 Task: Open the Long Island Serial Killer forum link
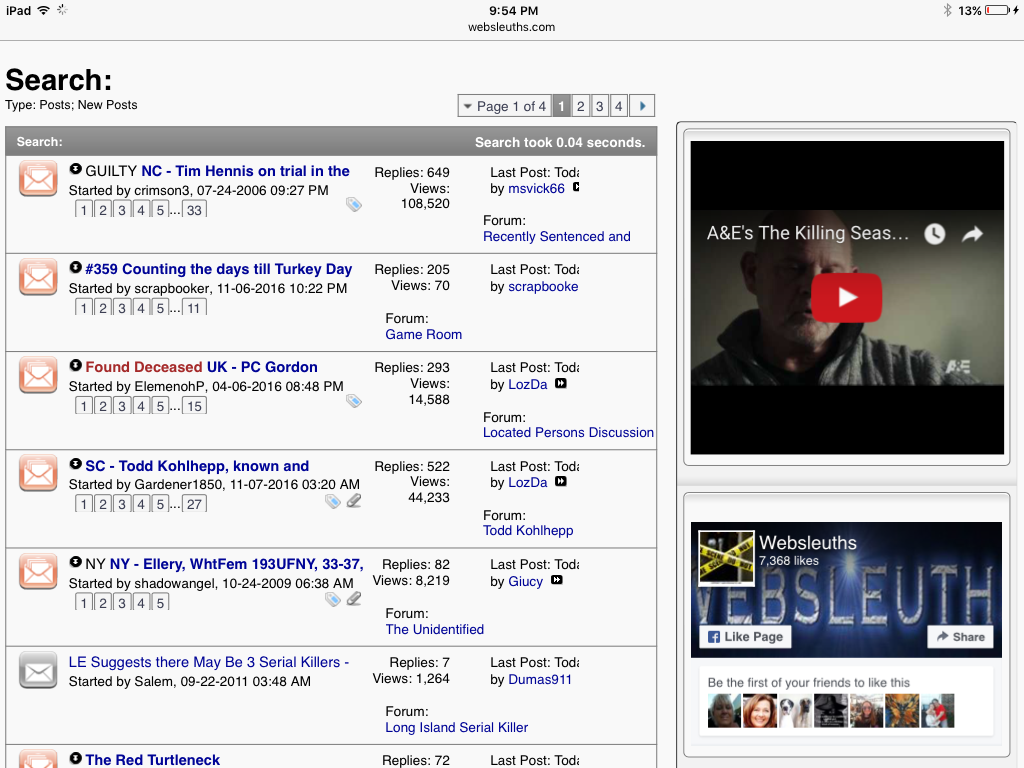tap(456, 727)
